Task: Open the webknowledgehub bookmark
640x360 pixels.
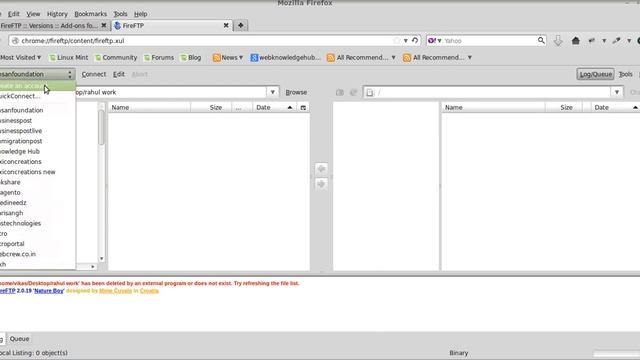Action: tap(285, 58)
